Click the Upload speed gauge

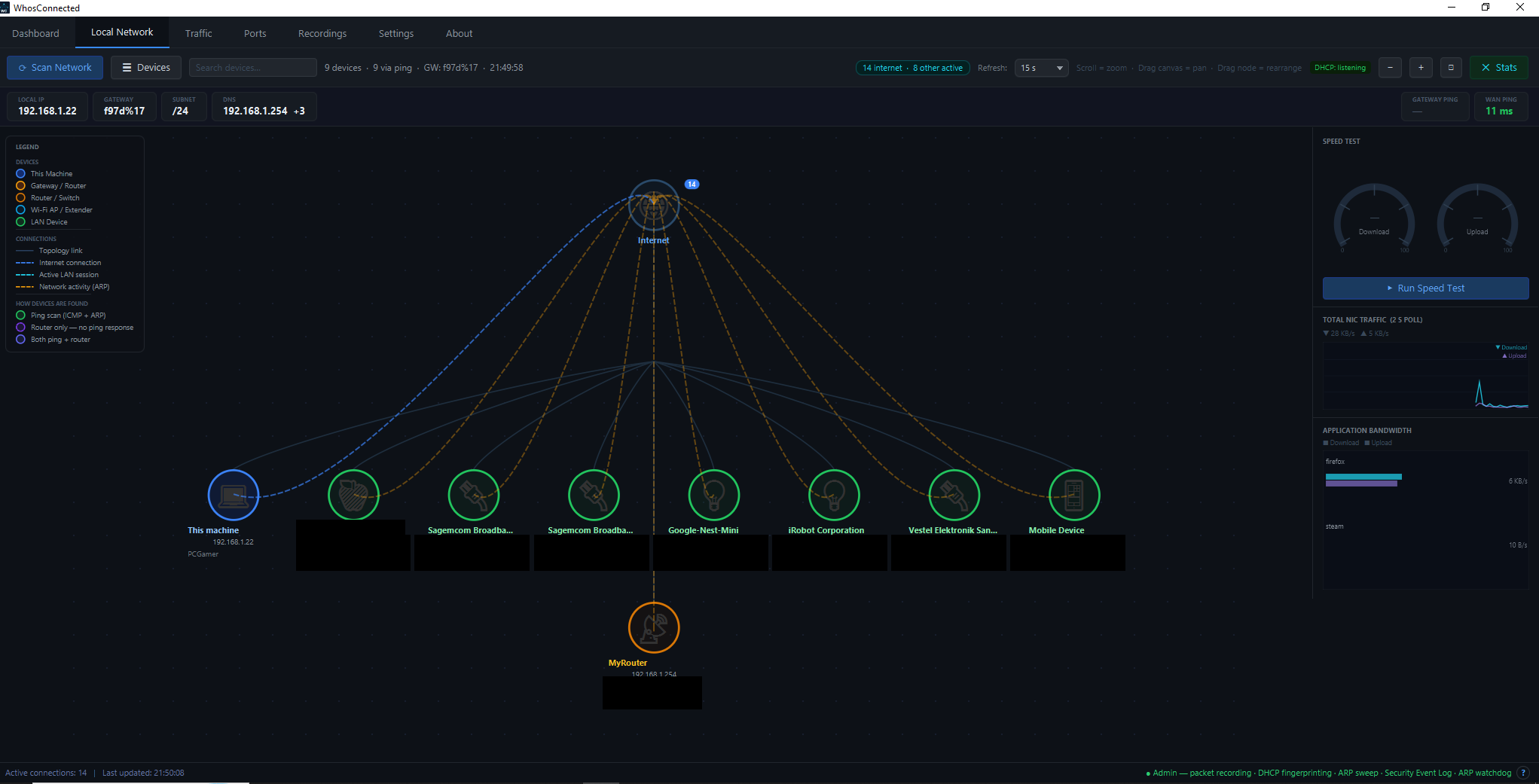pyautogui.click(x=1477, y=218)
